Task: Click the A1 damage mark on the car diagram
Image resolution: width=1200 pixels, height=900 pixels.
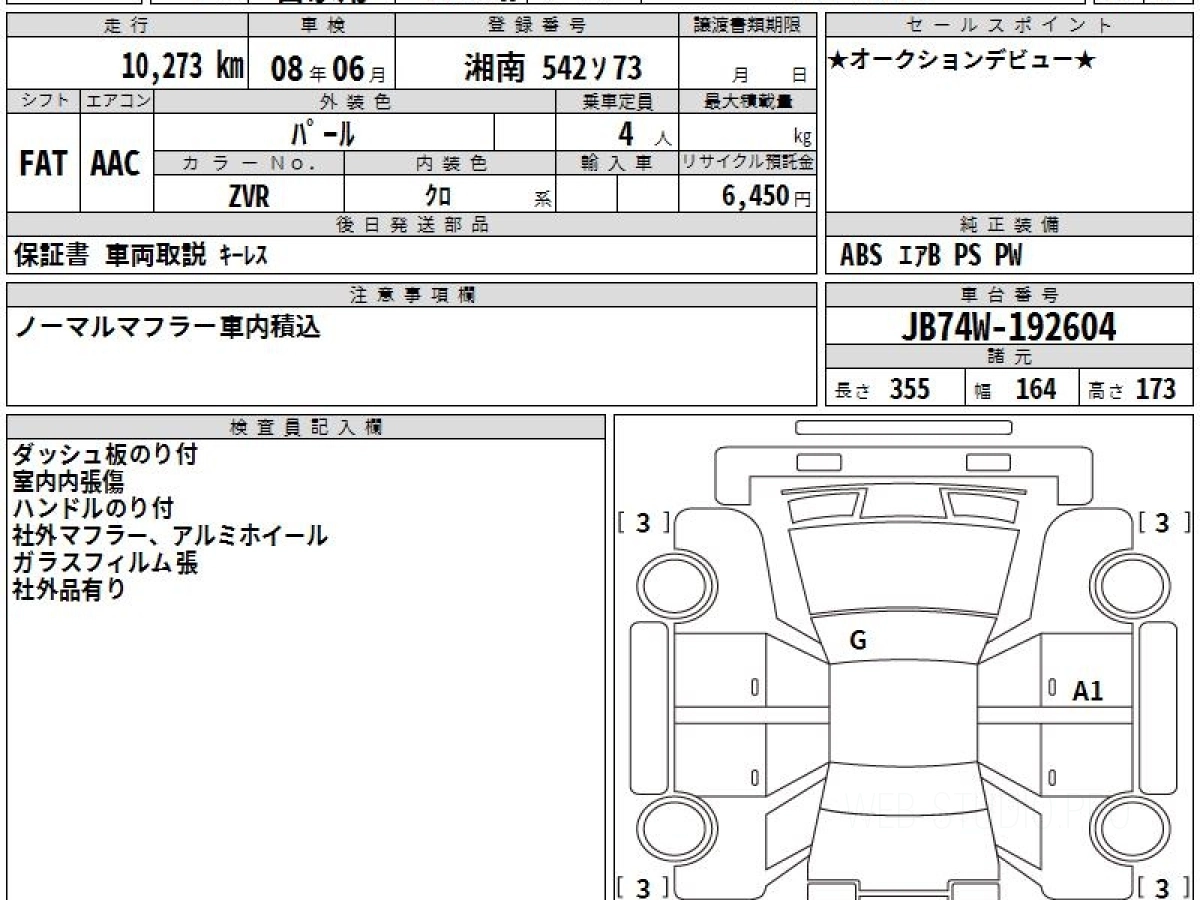Action: click(x=1087, y=691)
